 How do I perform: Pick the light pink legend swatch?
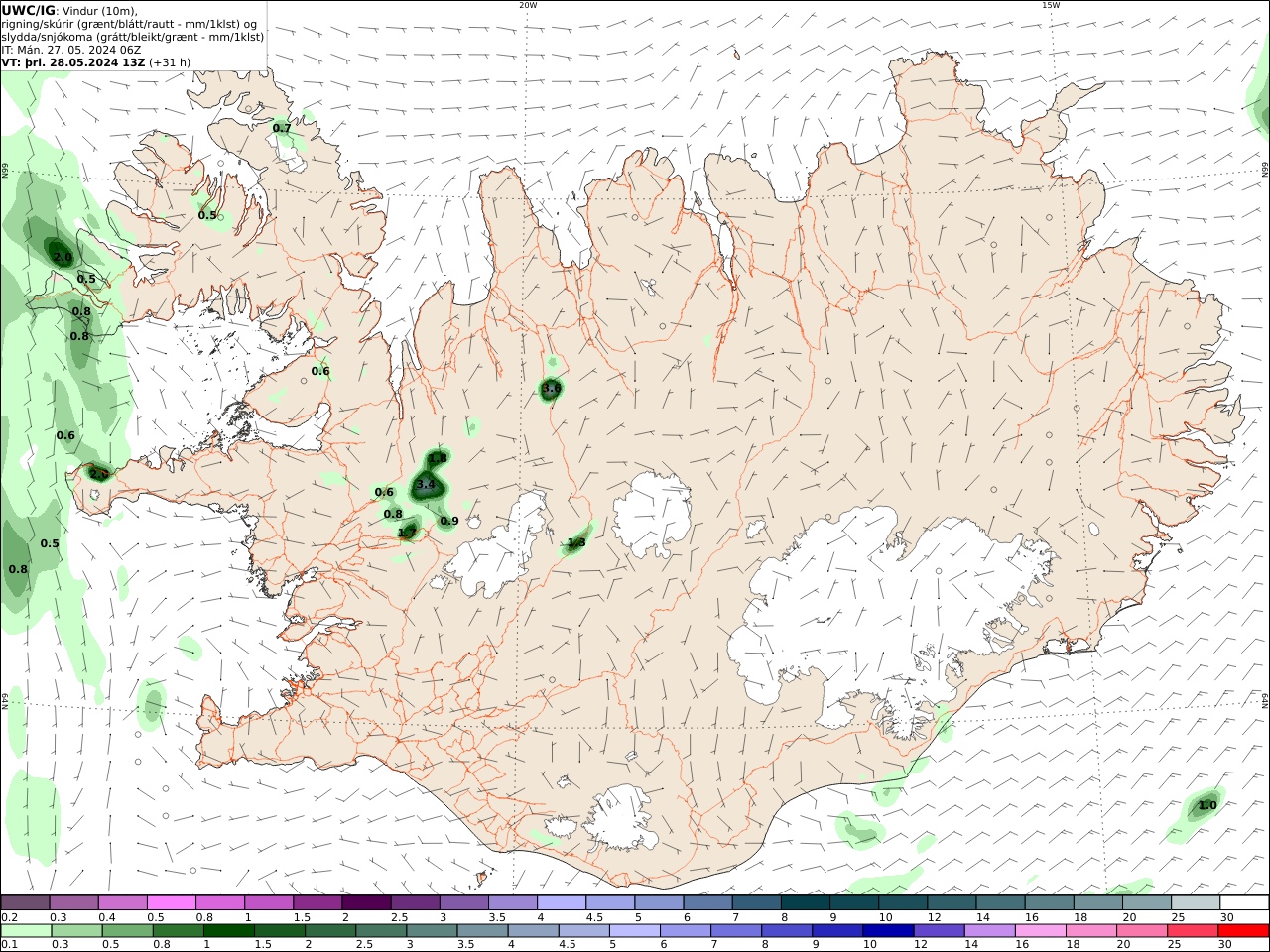click(x=1040, y=931)
